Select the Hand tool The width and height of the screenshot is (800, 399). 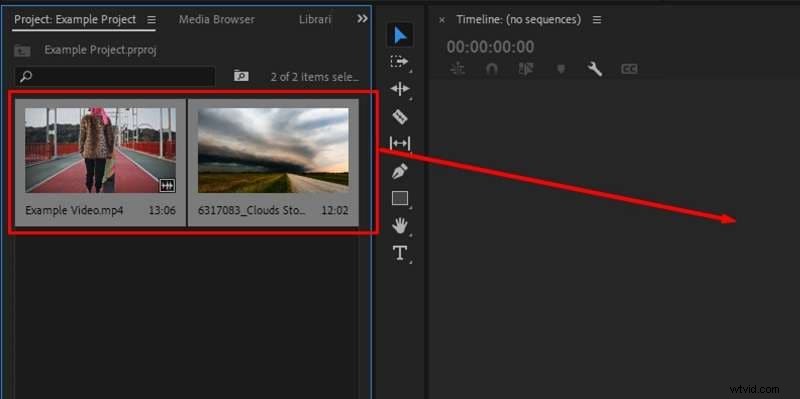click(x=399, y=225)
